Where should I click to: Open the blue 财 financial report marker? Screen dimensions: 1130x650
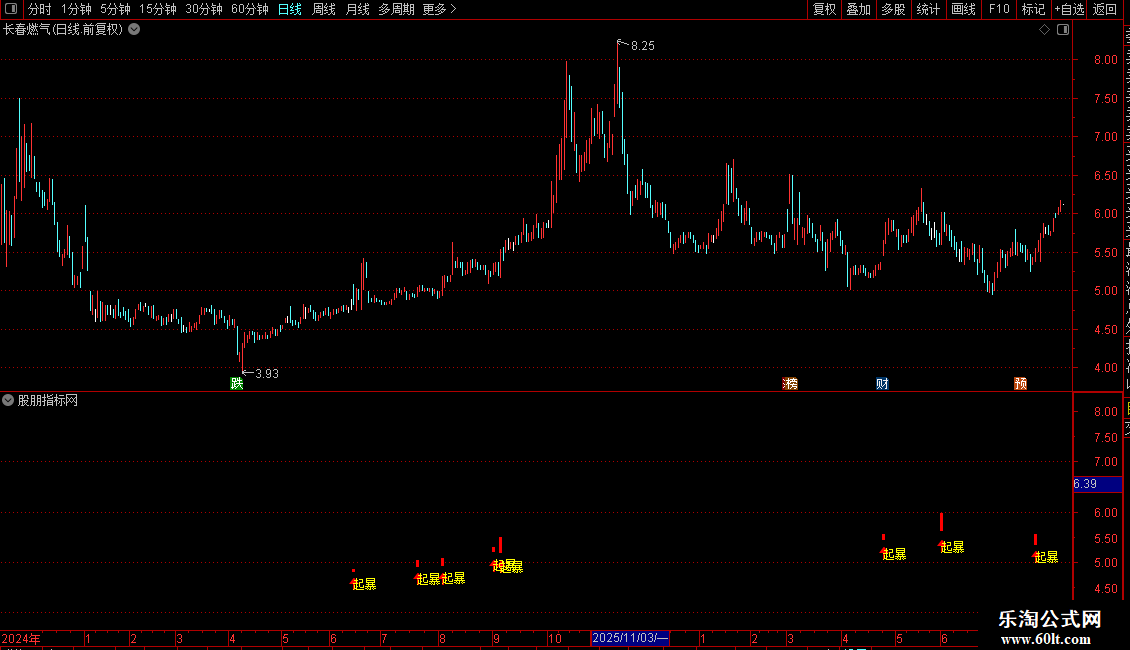click(x=882, y=383)
